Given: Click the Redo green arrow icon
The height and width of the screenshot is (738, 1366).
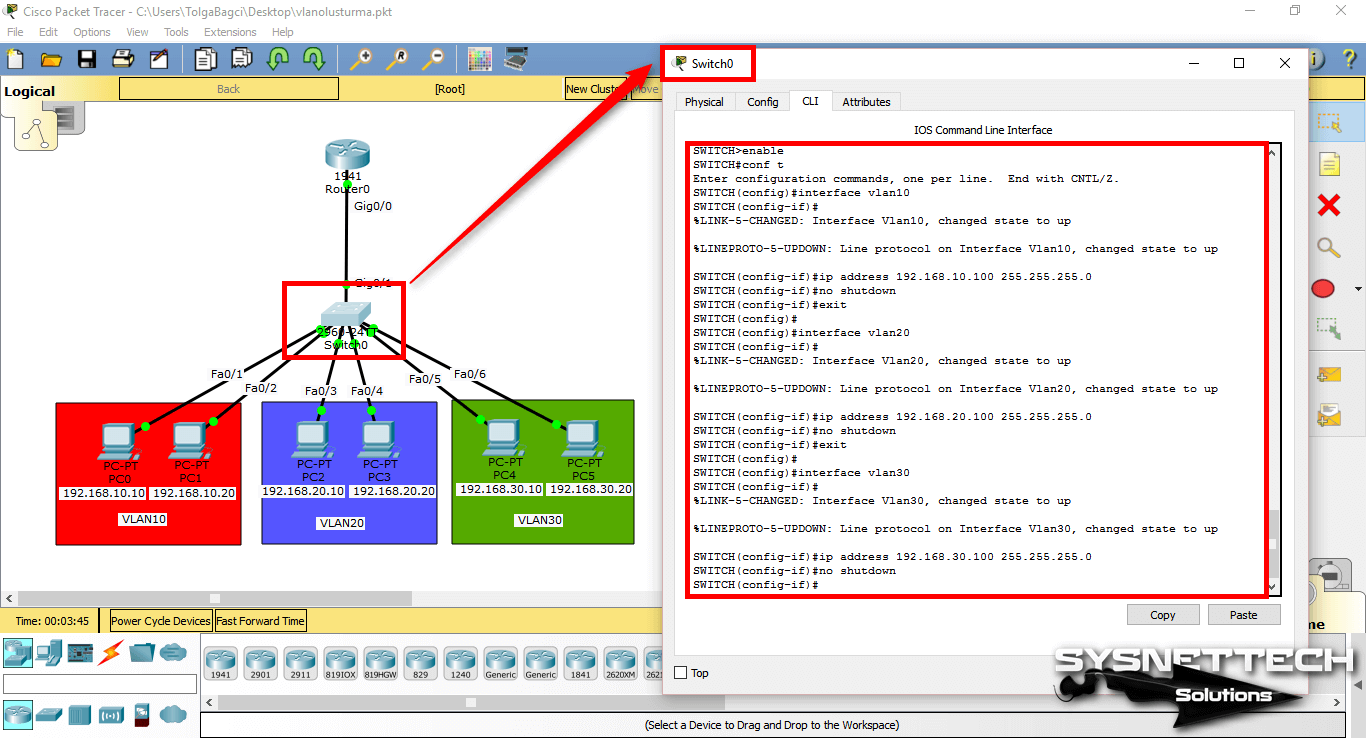Looking at the screenshot, I should point(313,59).
